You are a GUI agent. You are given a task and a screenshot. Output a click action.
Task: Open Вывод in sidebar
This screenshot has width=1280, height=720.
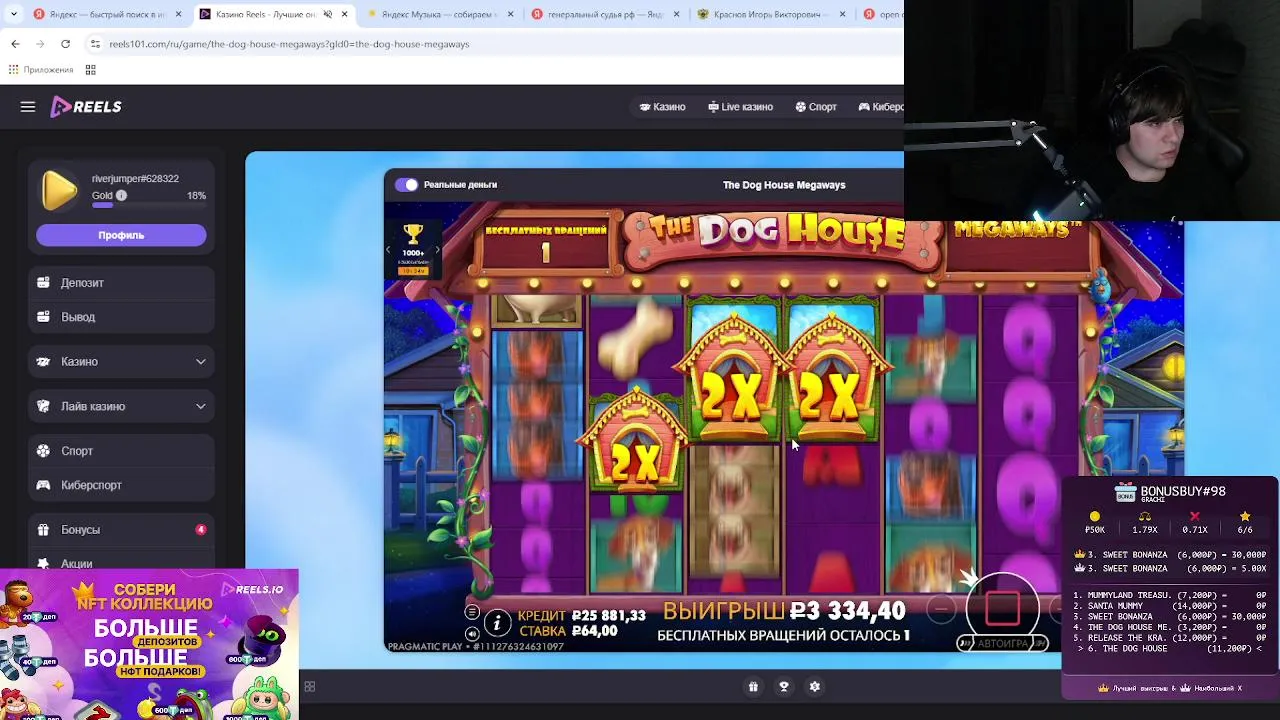(121, 317)
